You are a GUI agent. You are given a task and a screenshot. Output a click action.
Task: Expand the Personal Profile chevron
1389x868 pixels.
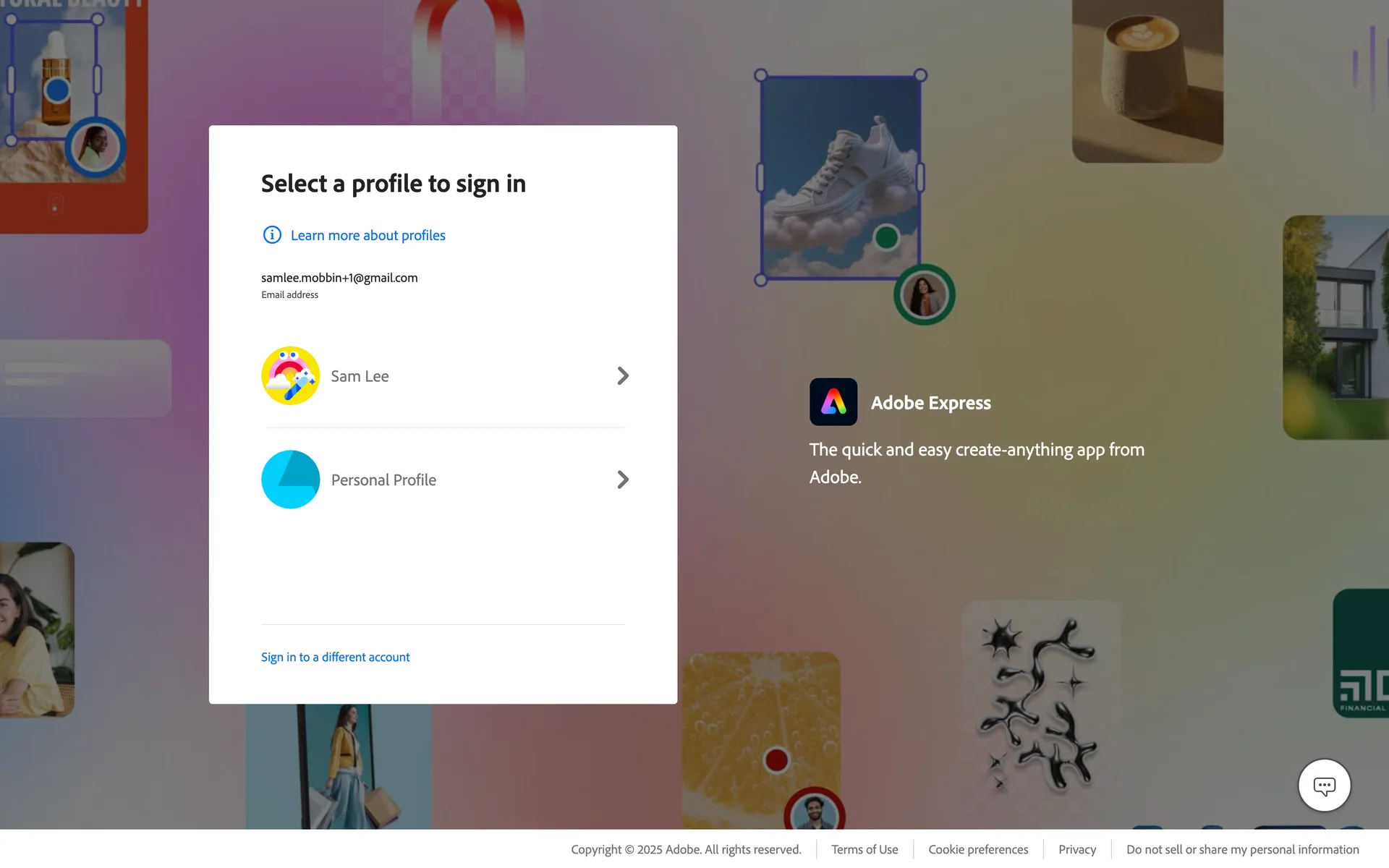[622, 480]
